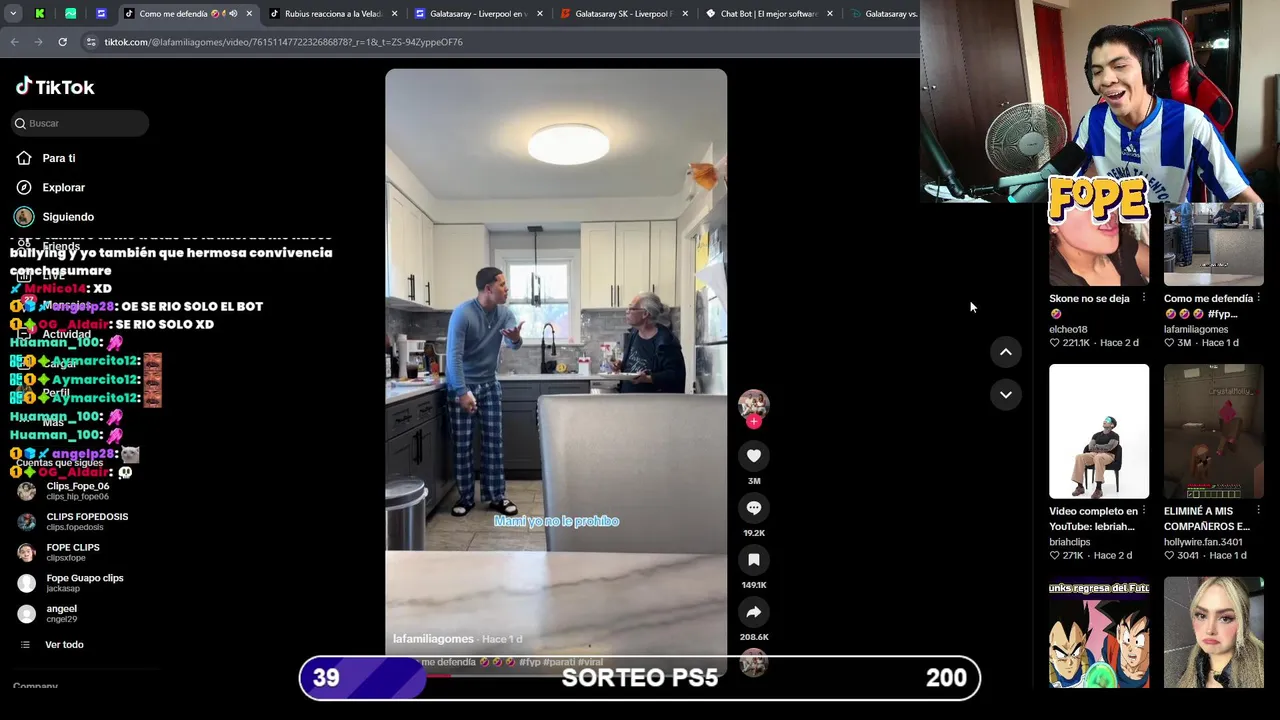
Task: Click the briahclips author name
Action: 1070,542
